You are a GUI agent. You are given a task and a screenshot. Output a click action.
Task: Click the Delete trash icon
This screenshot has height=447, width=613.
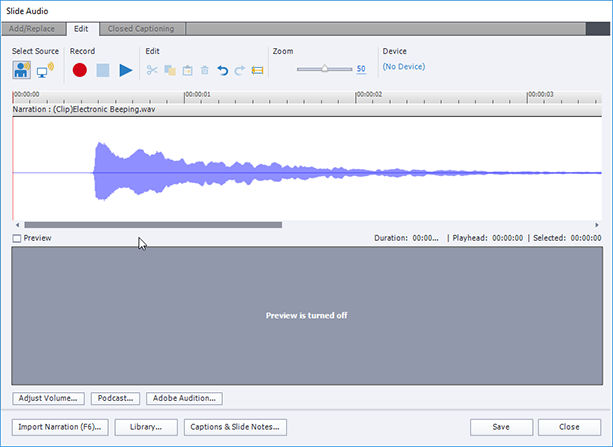click(204, 70)
